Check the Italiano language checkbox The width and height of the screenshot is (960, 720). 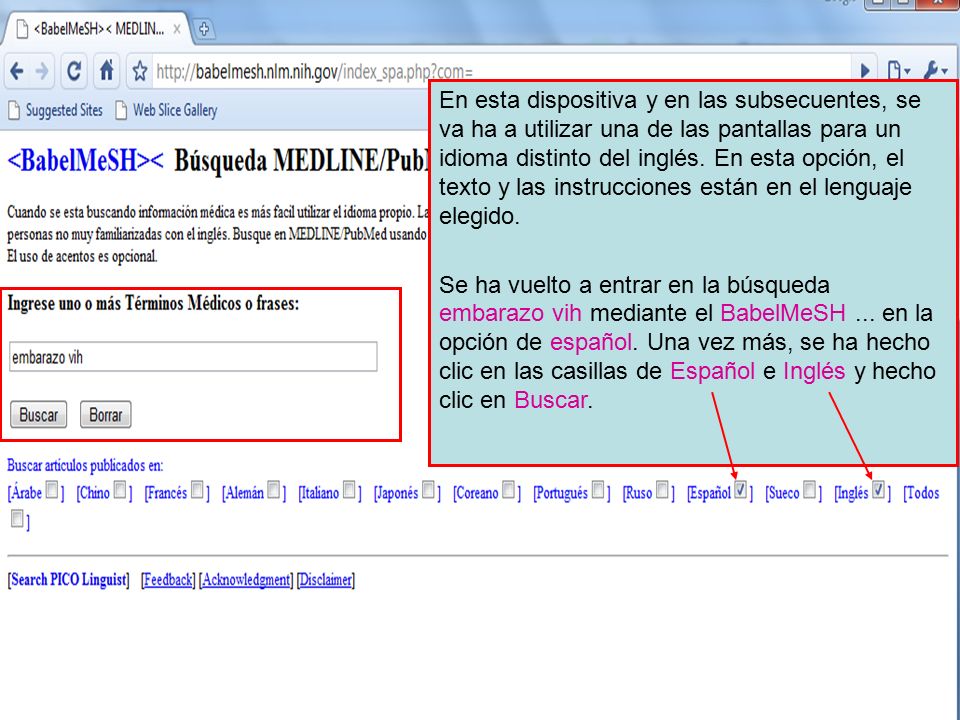click(x=349, y=490)
